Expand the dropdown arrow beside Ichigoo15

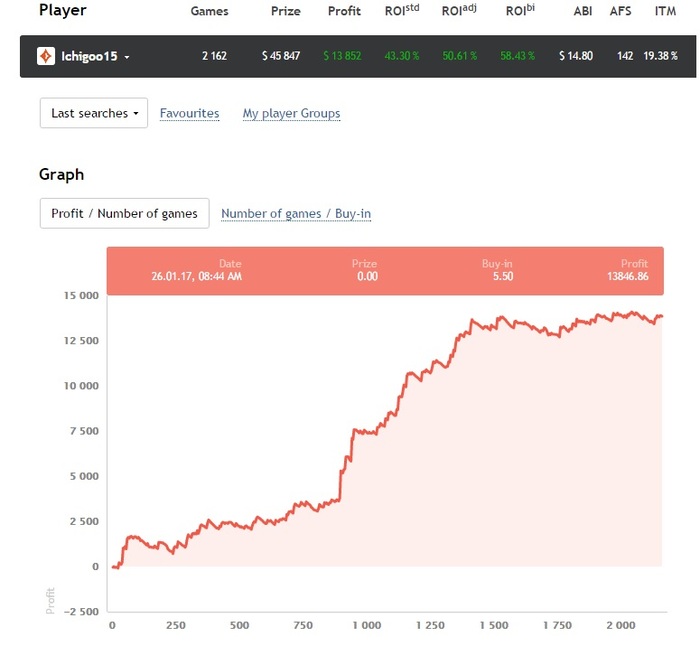pyautogui.click(x=127, y=57)
